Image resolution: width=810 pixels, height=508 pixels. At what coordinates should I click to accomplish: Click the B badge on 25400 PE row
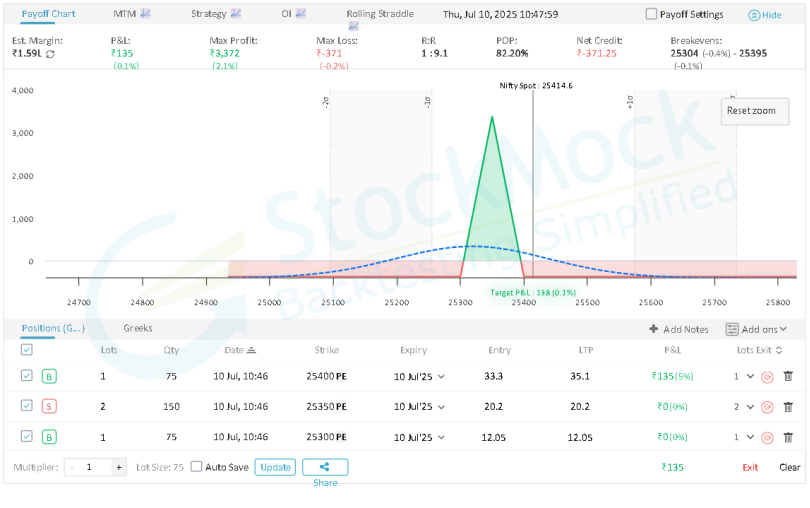click(x=49, y=376)
